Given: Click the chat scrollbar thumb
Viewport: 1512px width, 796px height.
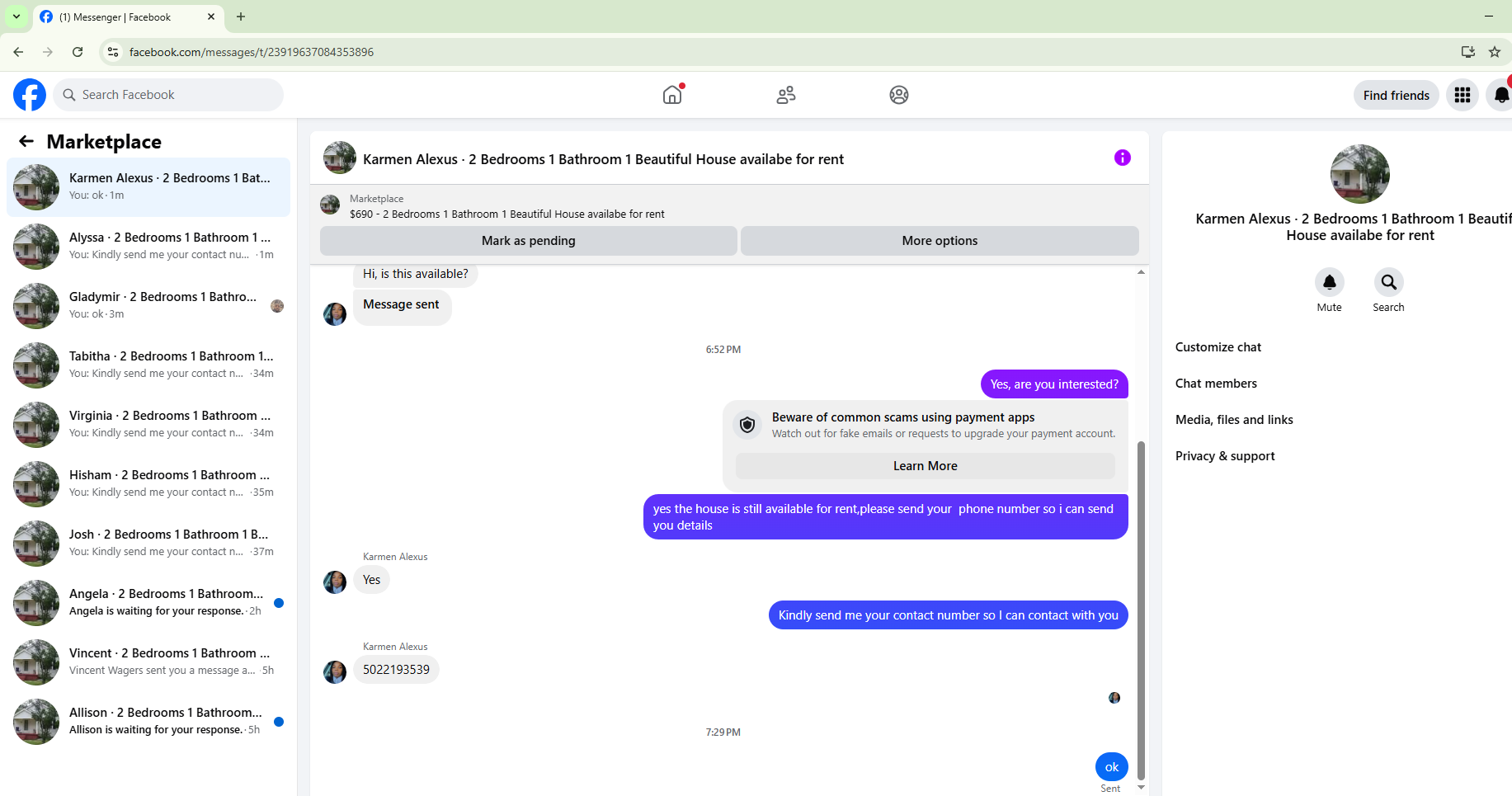Looking at the screenshot, I should tap(1141, 610).
